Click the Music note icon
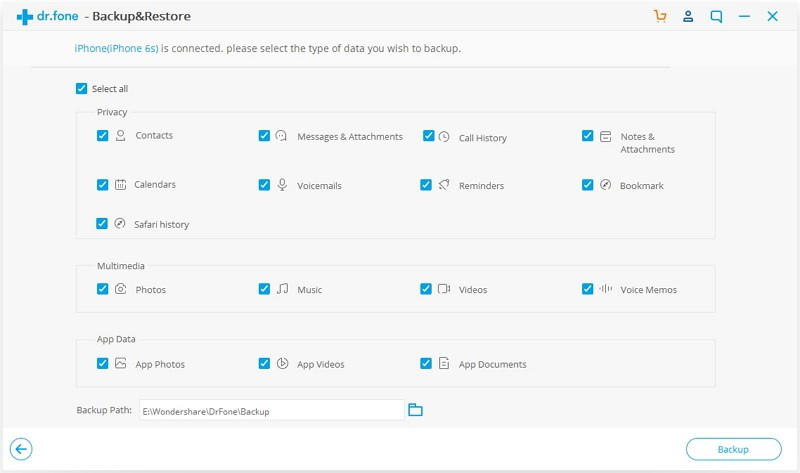800x473 pixels. [x=282, y=289]
